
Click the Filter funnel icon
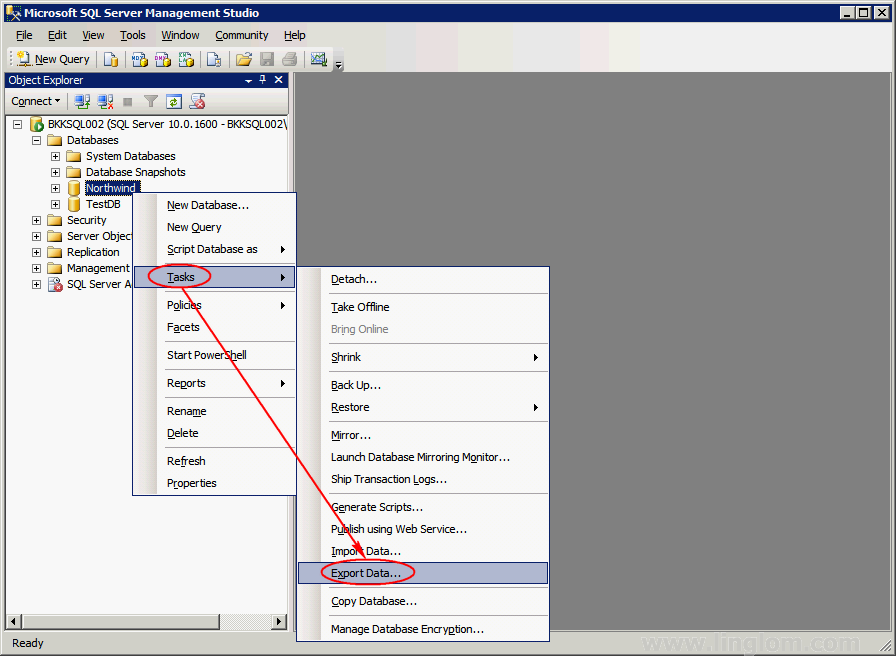click(x=151, y=102)
